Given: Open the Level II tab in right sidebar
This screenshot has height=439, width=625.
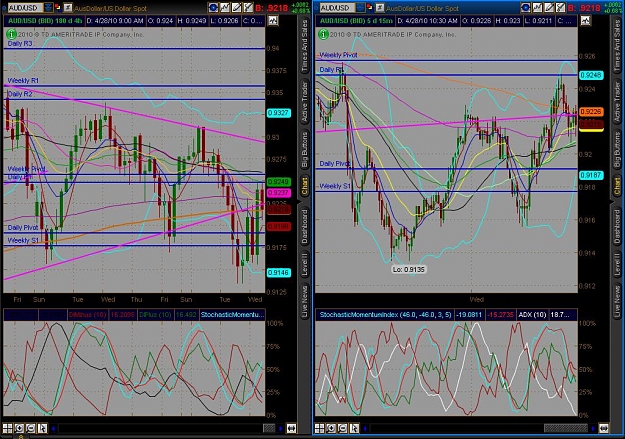Looking at the screenshot, I should [617, 264].
